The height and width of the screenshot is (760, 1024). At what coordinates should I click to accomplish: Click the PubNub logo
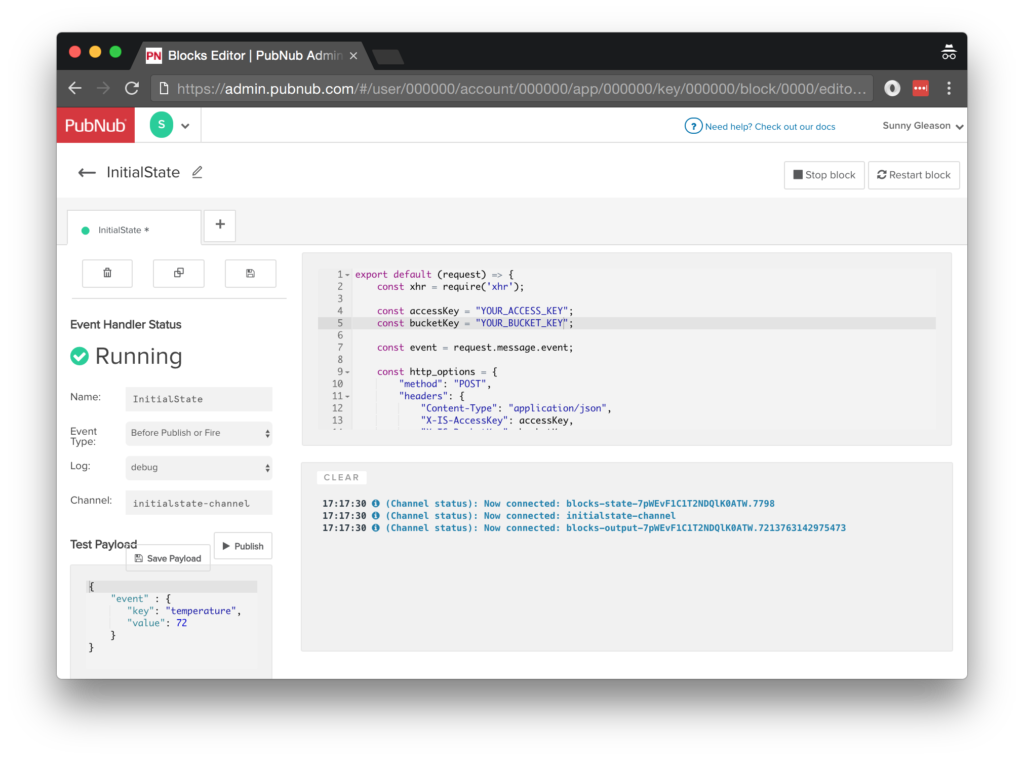tap(95, 125)
